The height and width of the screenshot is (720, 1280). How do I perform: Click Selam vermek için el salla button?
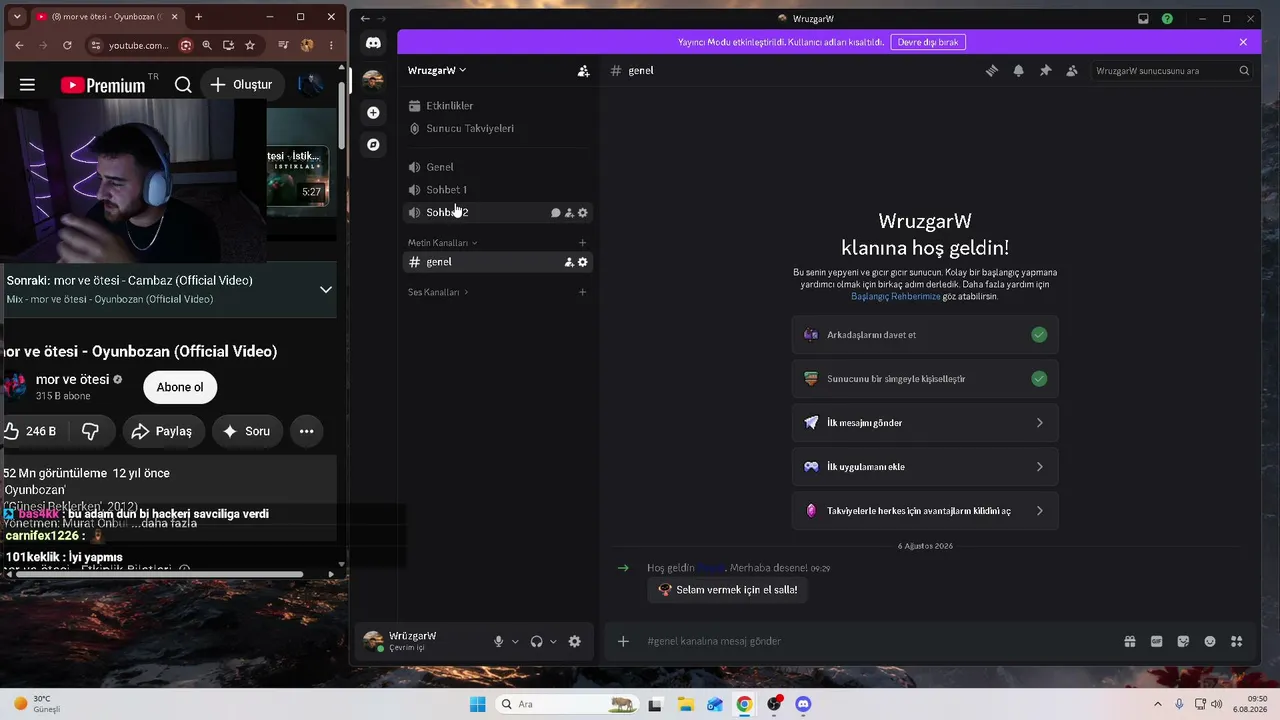[728, 590]
